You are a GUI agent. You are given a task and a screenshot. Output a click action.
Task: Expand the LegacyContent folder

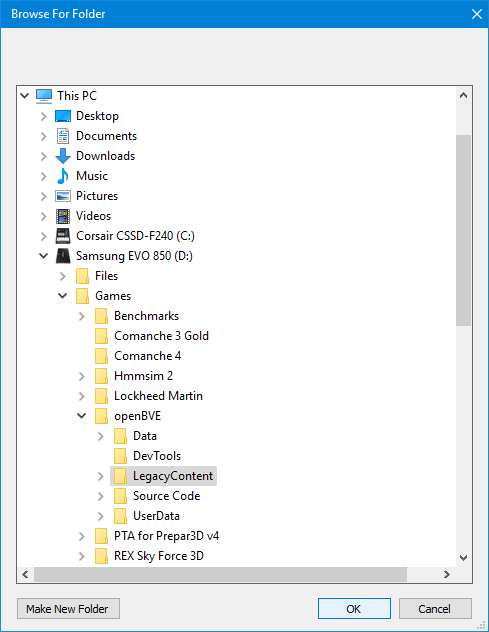coord(101,476)
